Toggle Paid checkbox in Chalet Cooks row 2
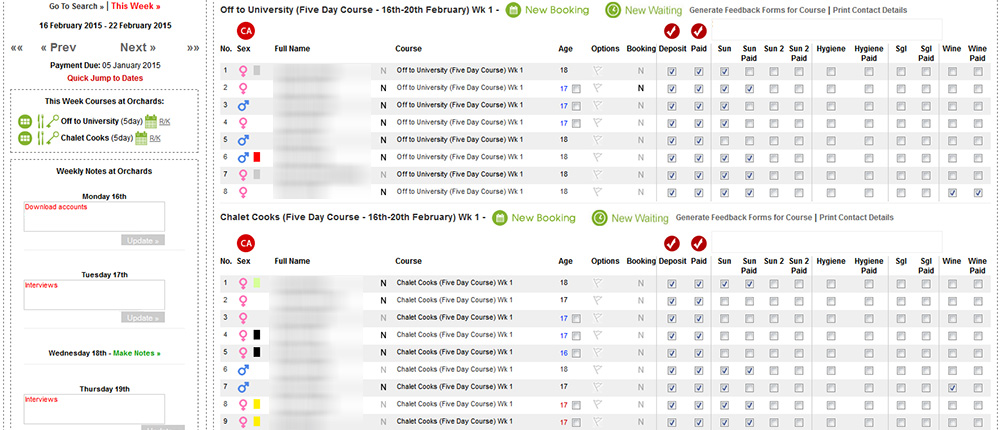Viewport: 1001px width, 430px height. click(x=699, y=301)
